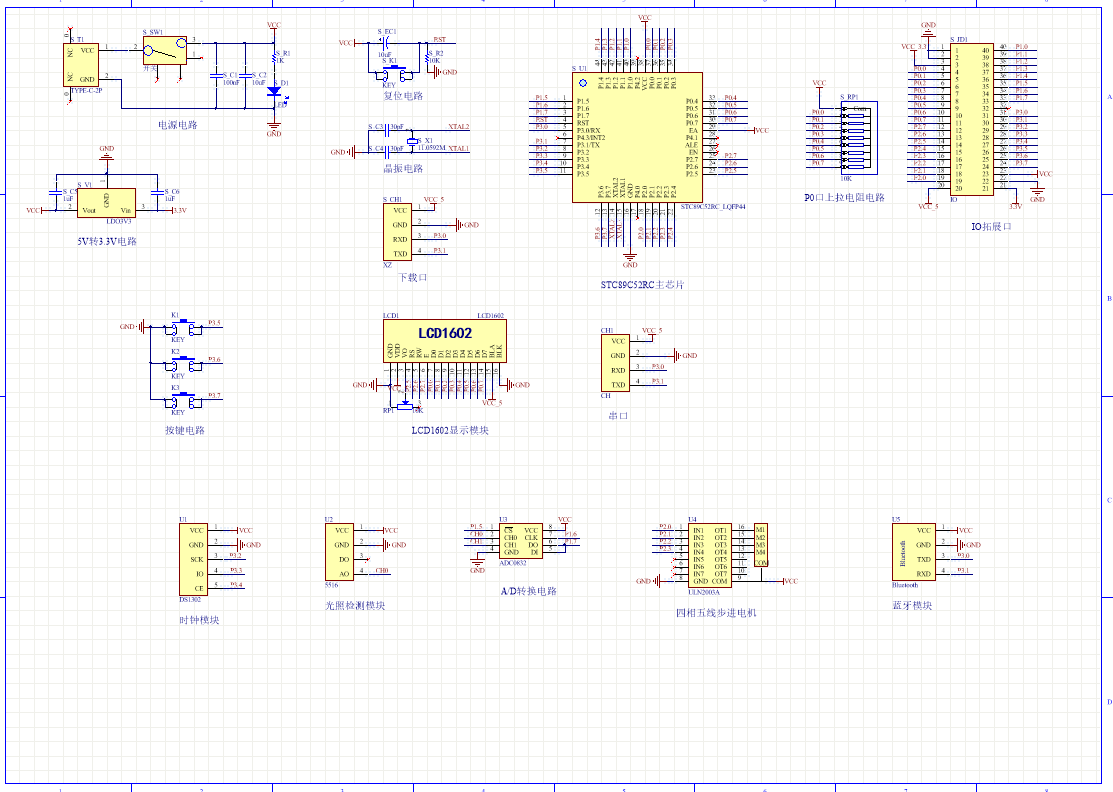This screenshot has height=792, width=1113.
Task: Select push button K3
Action: click(183, 401)
